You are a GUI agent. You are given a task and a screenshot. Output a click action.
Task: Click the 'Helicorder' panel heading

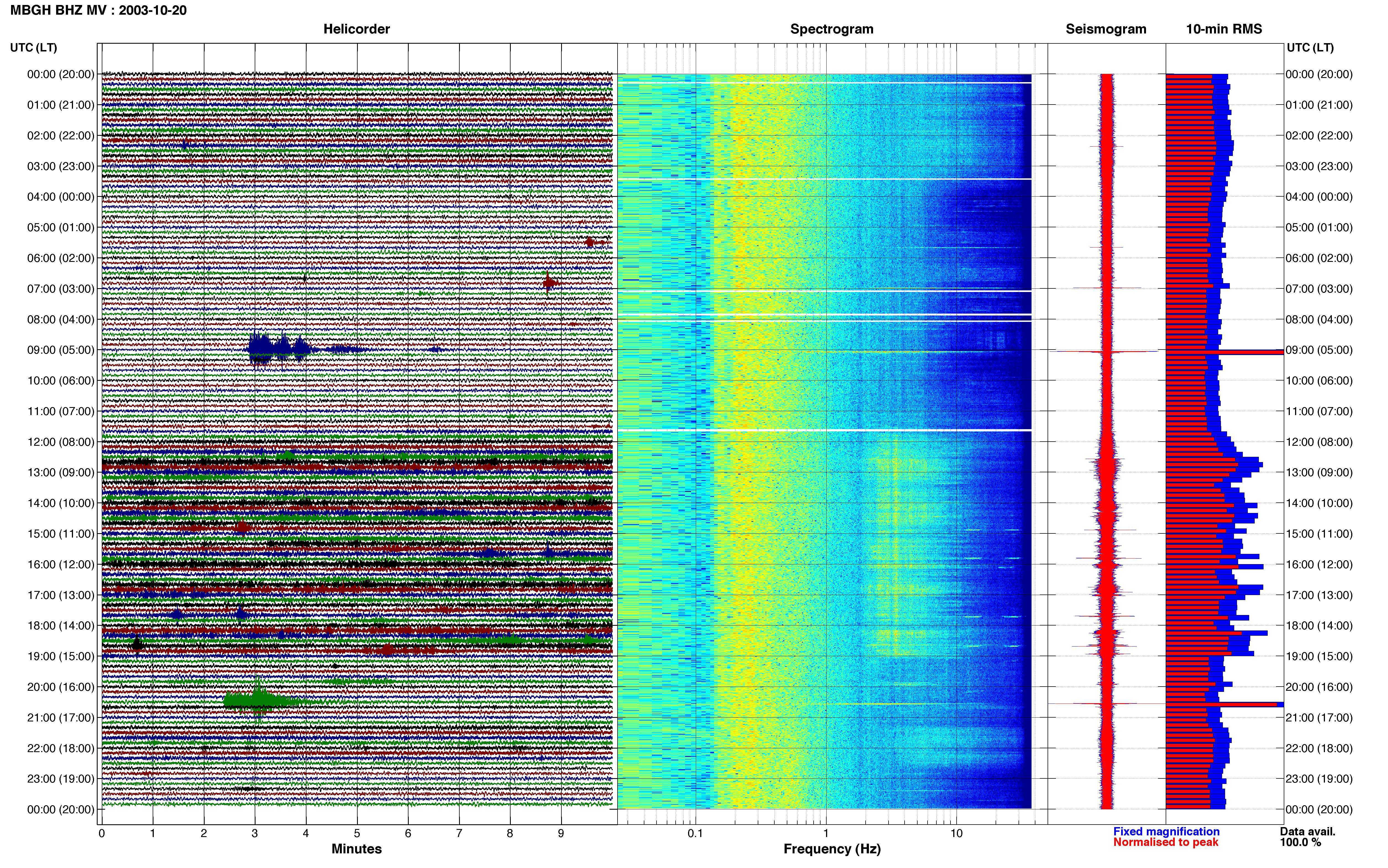click(x=356, y=29)
